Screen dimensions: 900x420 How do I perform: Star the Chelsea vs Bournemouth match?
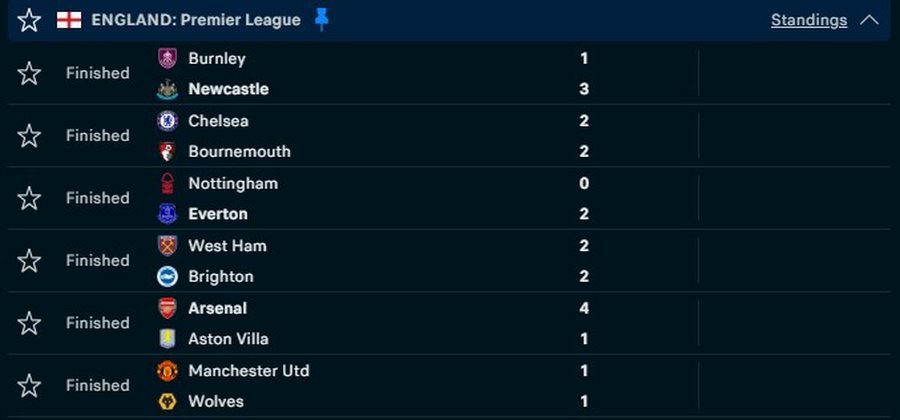pos(29,136)
